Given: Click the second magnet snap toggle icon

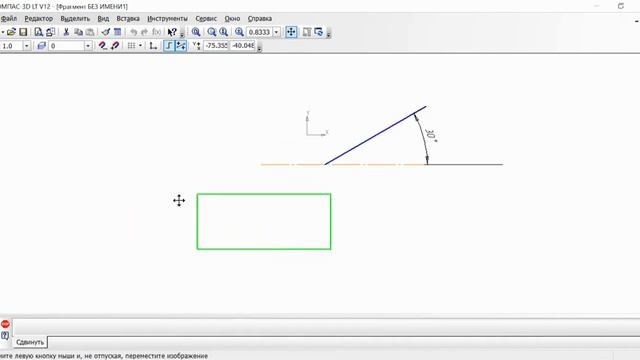Looking at the screenshot, I should 115,46.
